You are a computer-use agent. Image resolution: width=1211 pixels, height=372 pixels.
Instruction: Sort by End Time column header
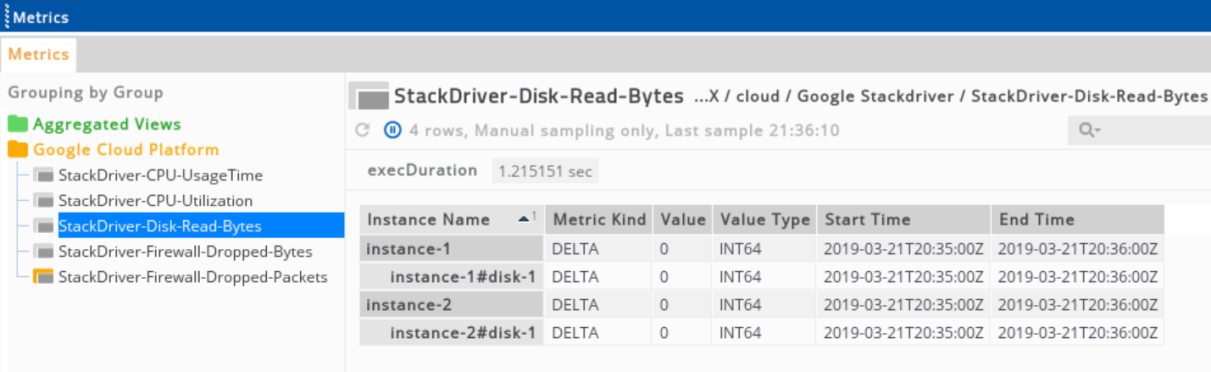1077,220
